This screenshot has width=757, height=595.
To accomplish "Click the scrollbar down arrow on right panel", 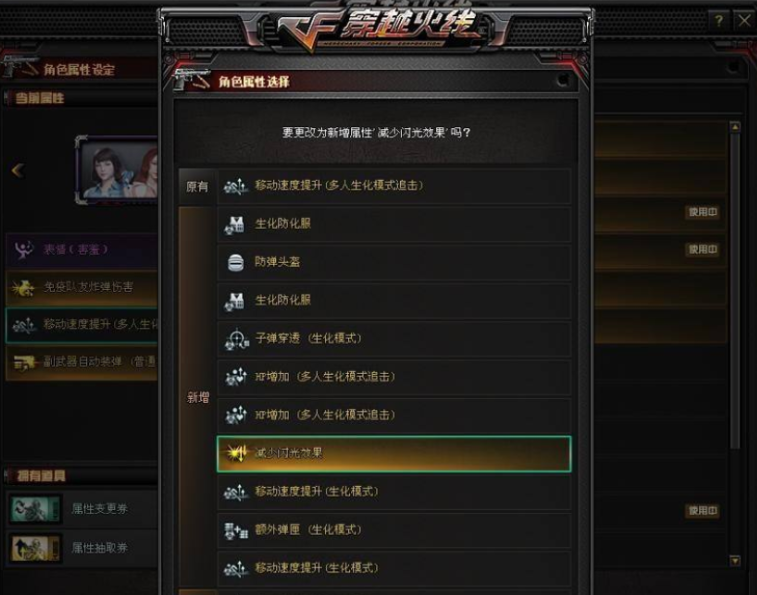I will tap(735, 560).
